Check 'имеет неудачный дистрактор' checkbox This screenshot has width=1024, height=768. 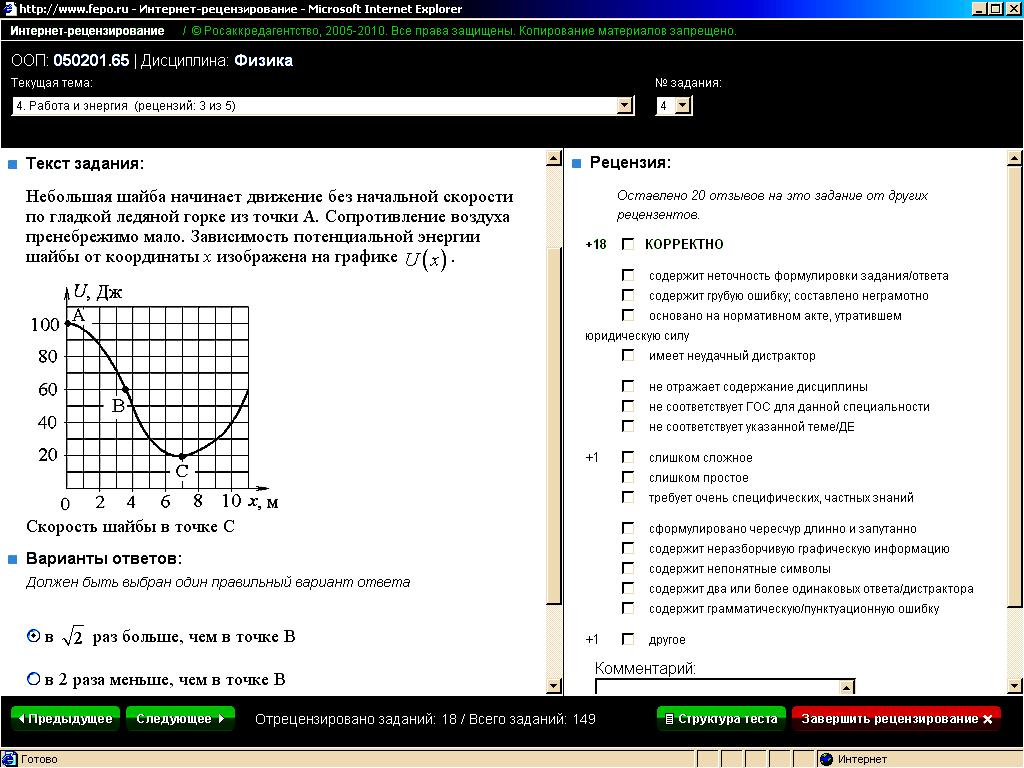(628, 356)
